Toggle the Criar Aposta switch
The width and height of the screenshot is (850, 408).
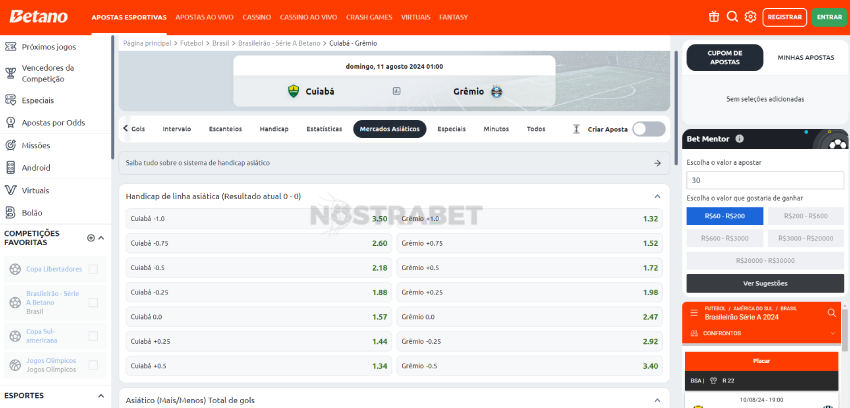pyautogui.click(x=648, y=129)
